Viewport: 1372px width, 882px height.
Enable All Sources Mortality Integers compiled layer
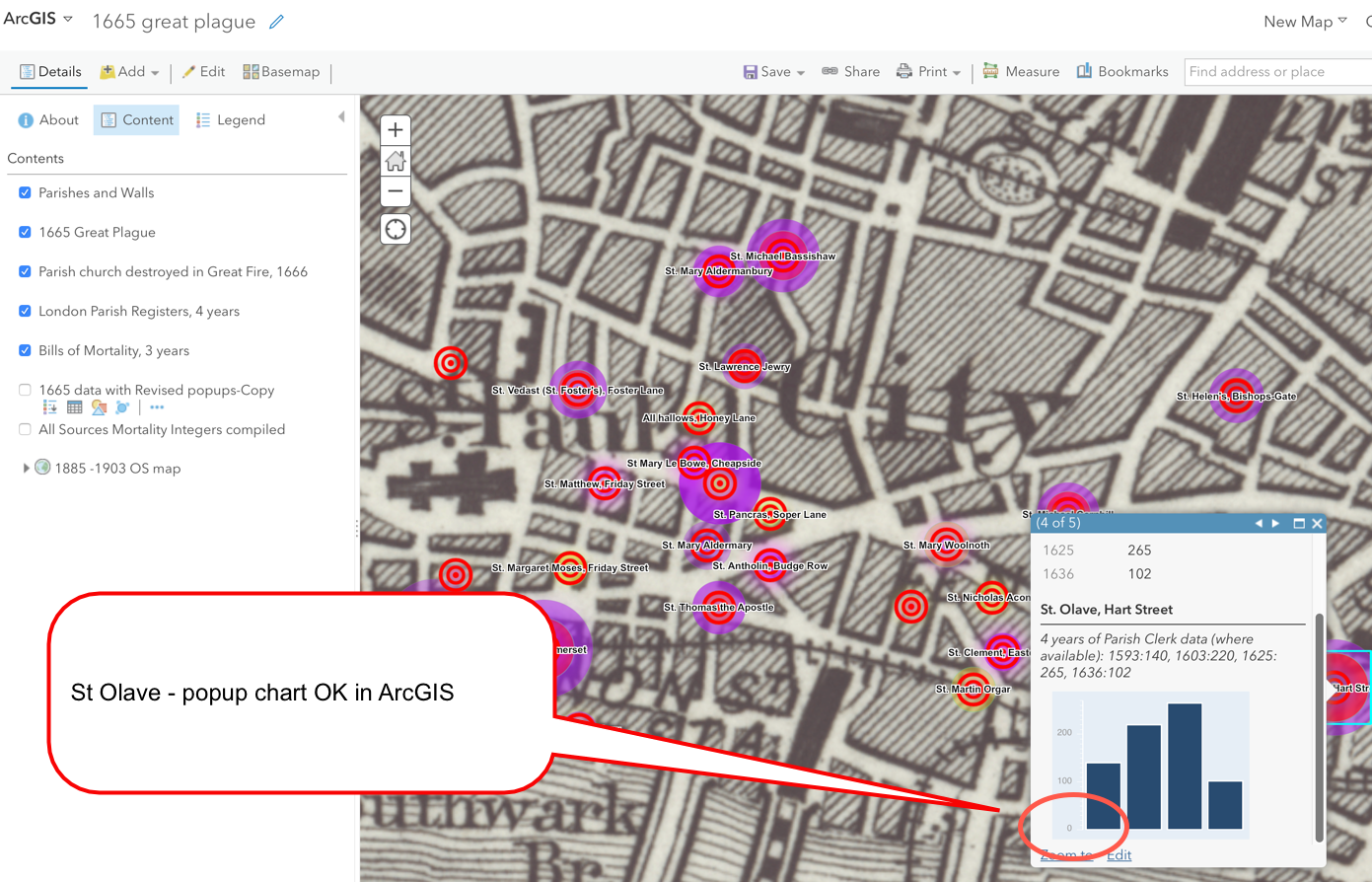(x=25, y=429)
